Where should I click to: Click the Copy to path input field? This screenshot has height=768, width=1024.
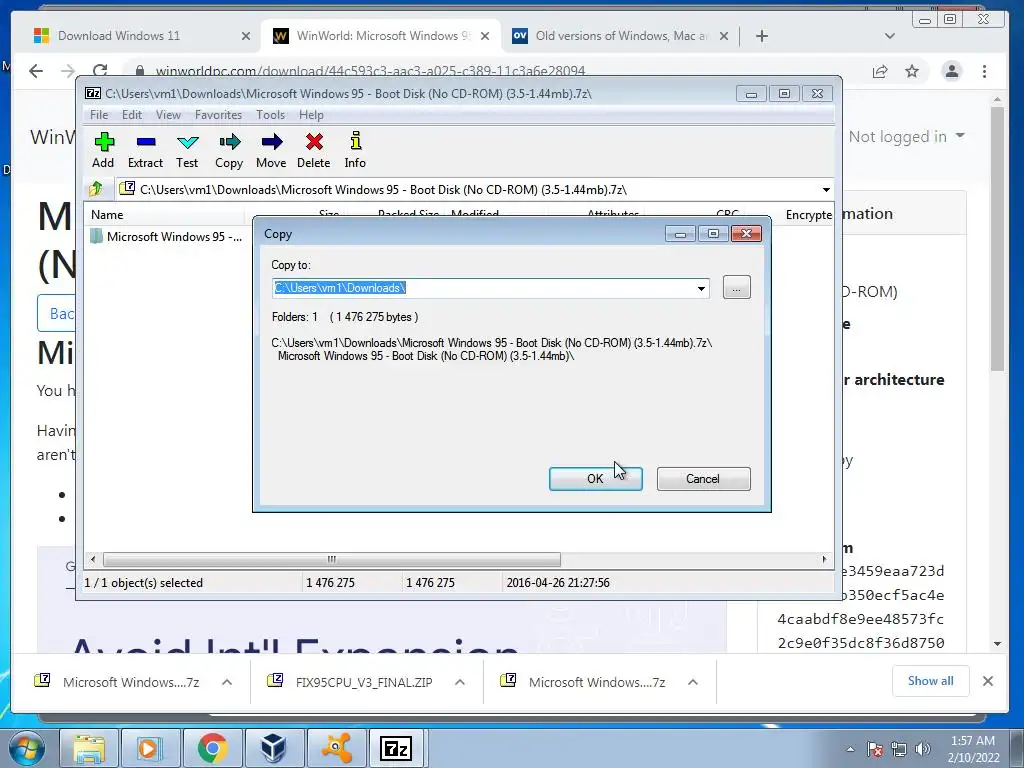click(x=483, y=289)
